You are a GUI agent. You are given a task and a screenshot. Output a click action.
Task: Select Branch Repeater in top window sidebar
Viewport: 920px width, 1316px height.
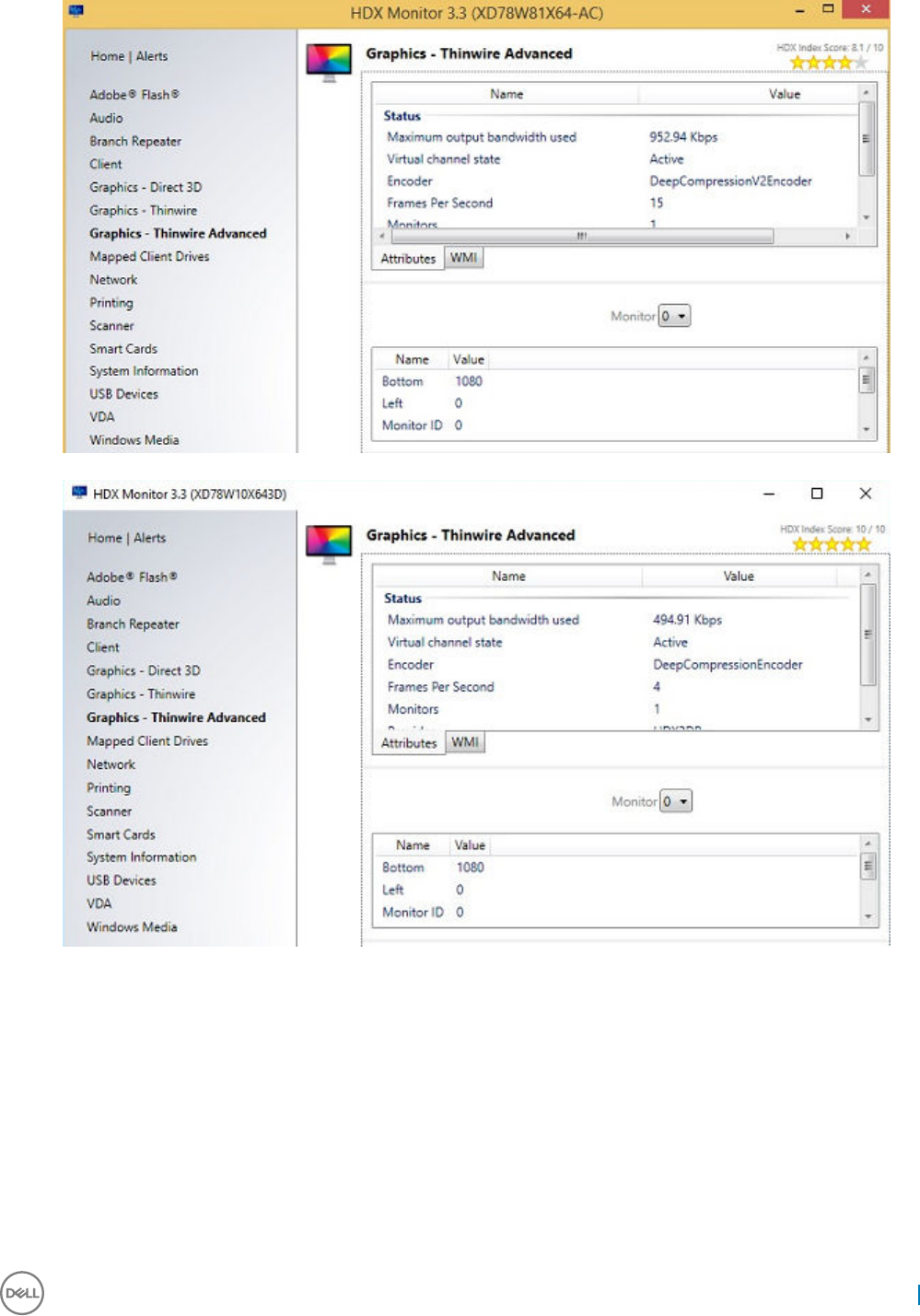coord(135,141)
